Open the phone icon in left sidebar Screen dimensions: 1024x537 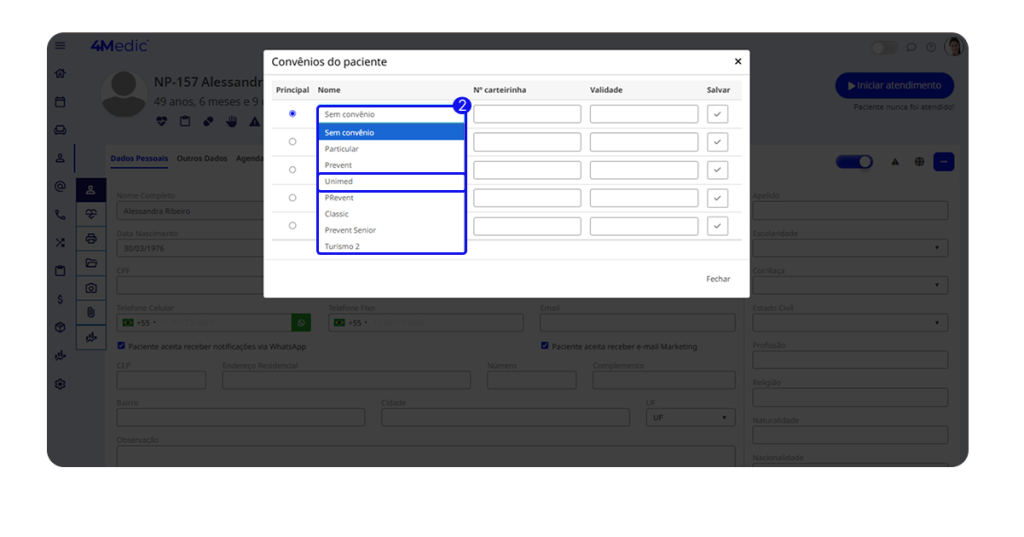pyautogui.click(x=60, y=214)
